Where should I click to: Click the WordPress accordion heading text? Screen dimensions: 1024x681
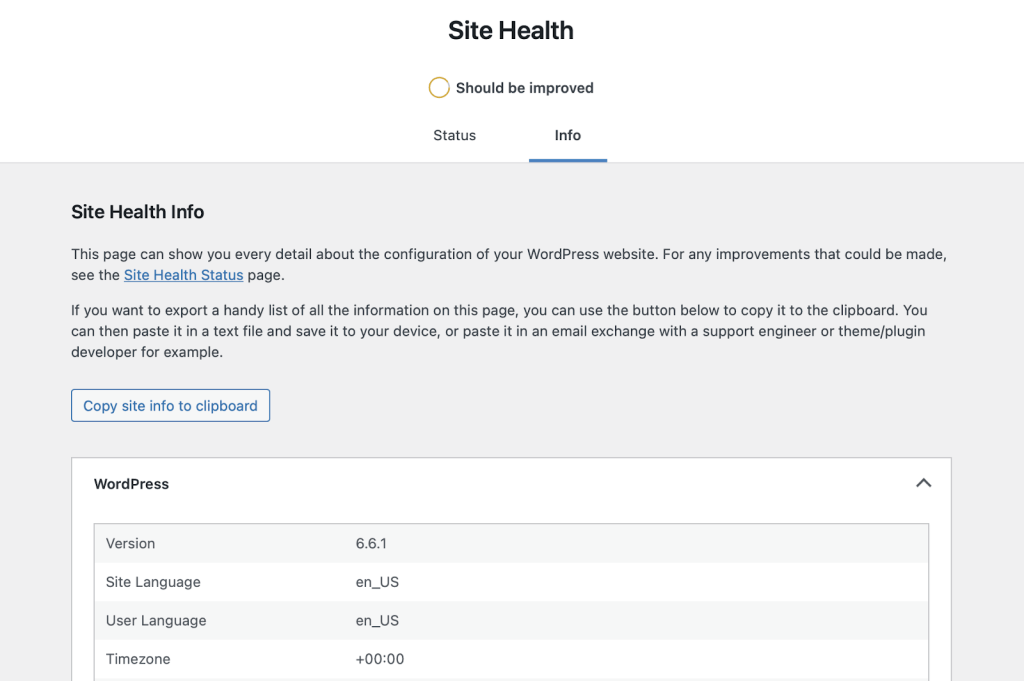point(131,484)
